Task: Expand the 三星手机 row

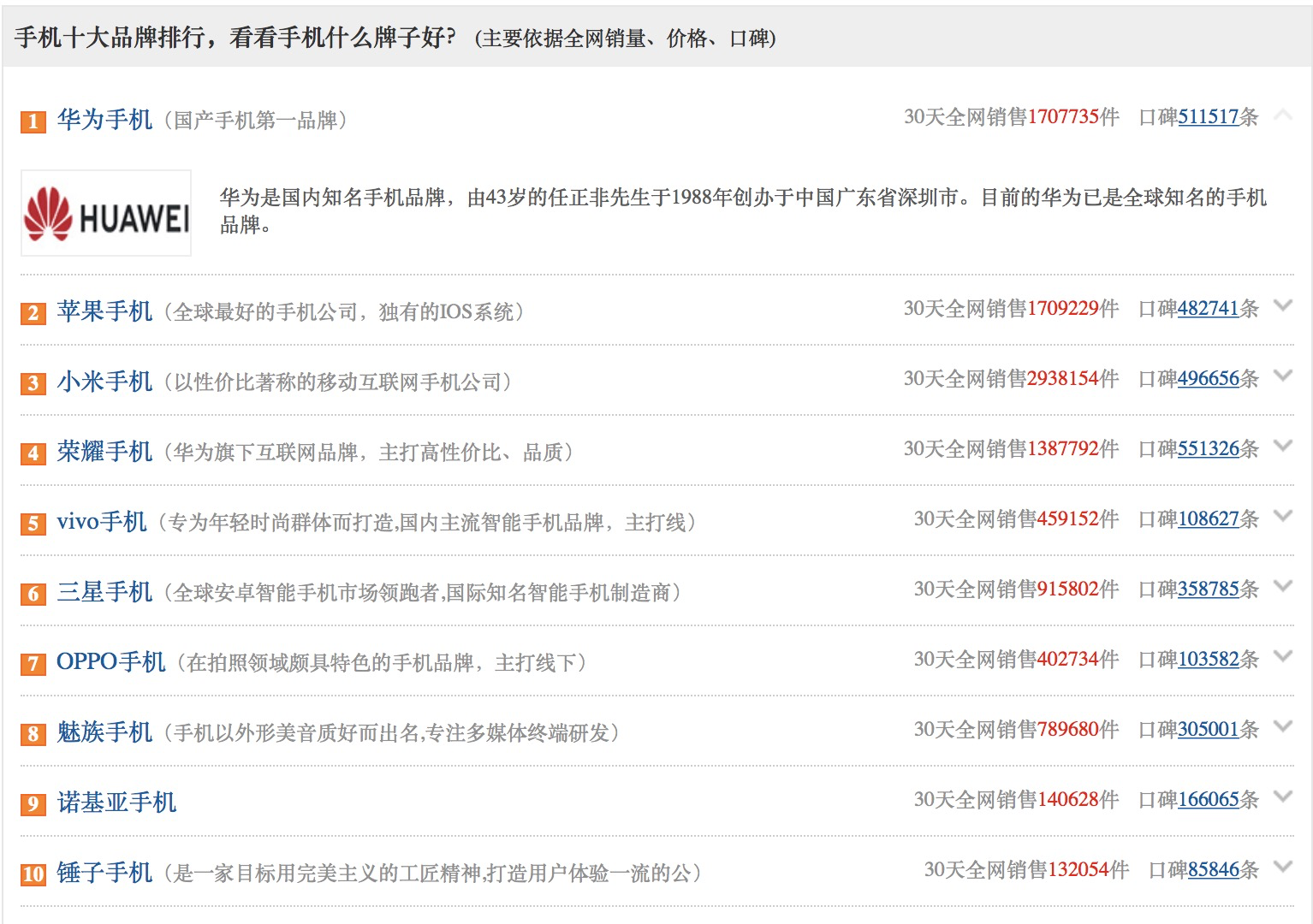Action: [x=1282, y=586]
